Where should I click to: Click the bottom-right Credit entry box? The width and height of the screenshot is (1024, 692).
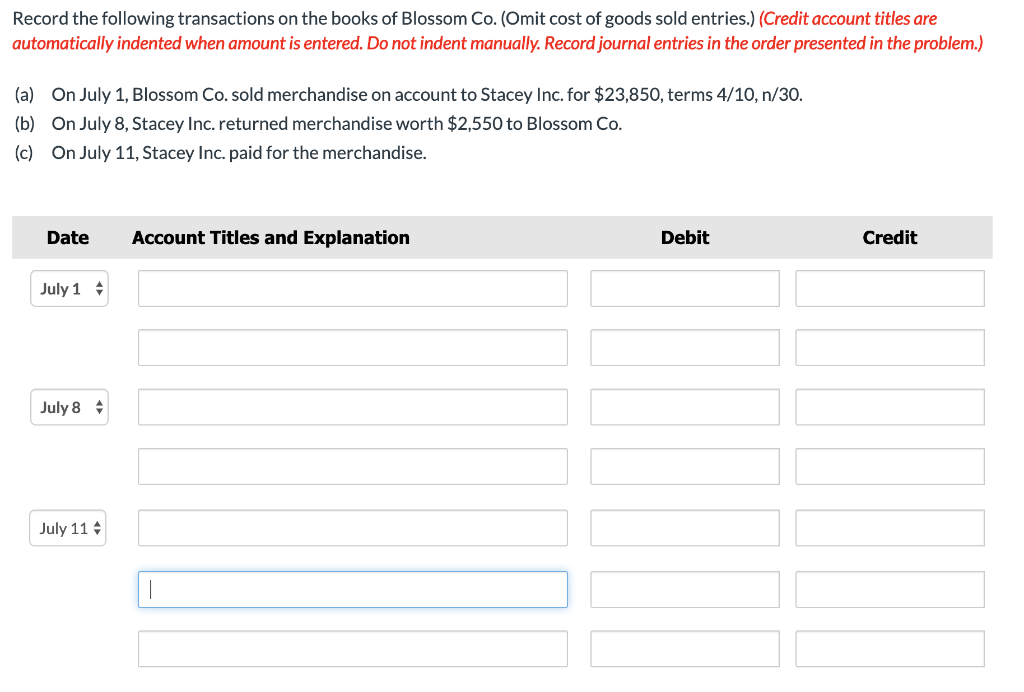889,648
